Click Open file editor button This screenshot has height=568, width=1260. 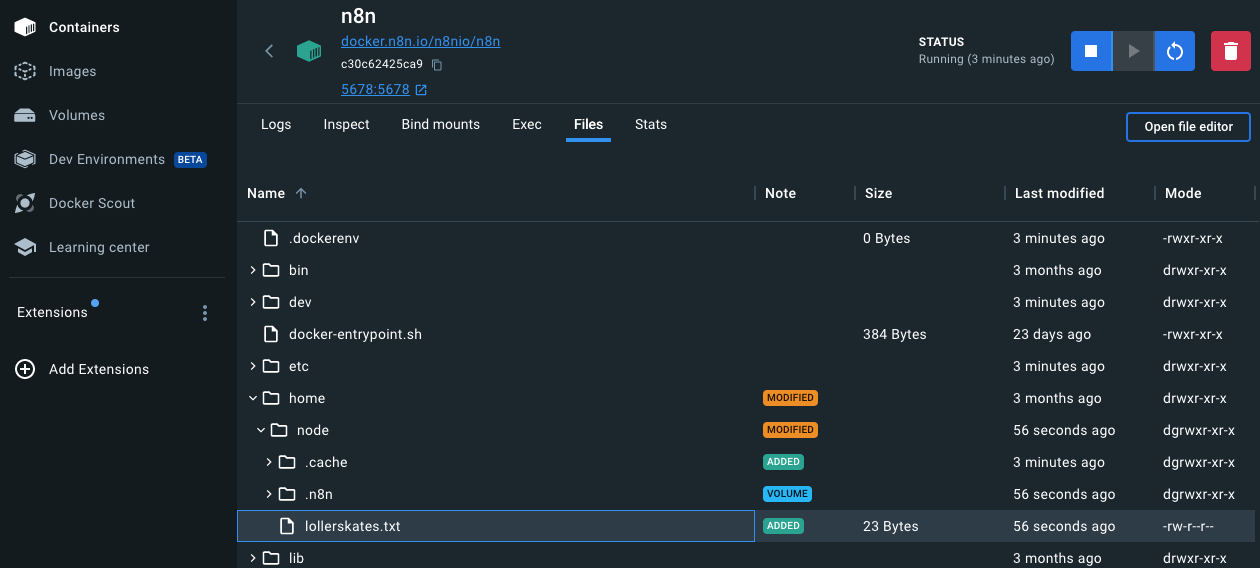point(1188,127)
